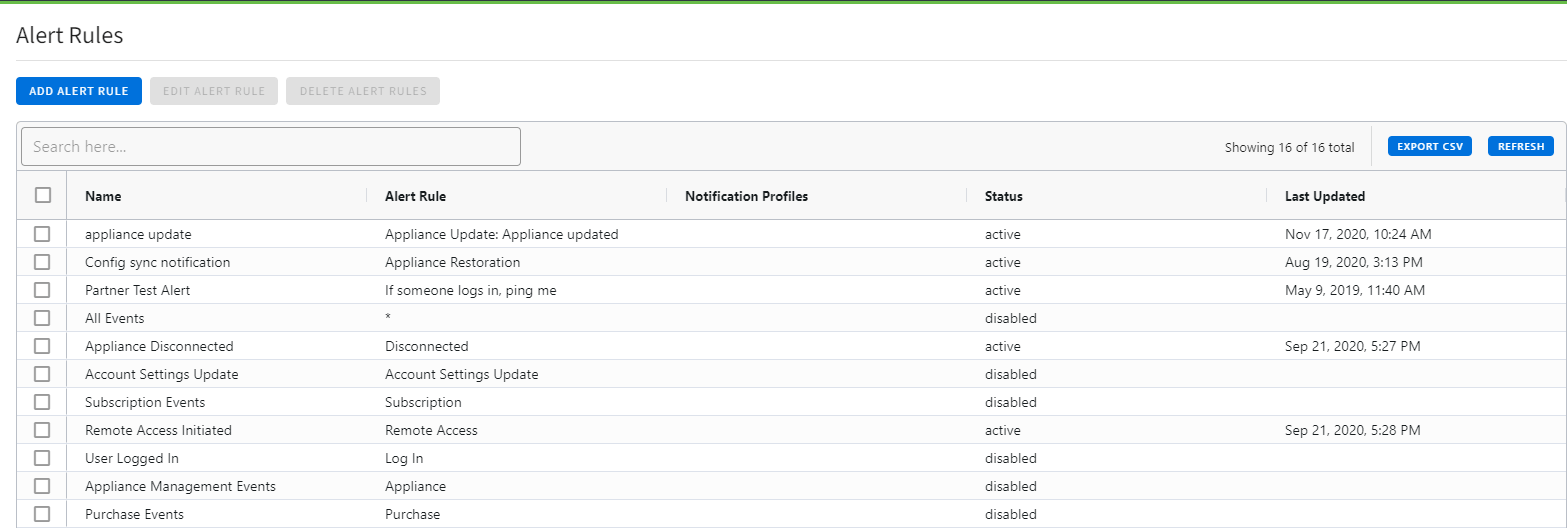
Task: Open the Subscription Events rule row
Action: click(145, 402)
